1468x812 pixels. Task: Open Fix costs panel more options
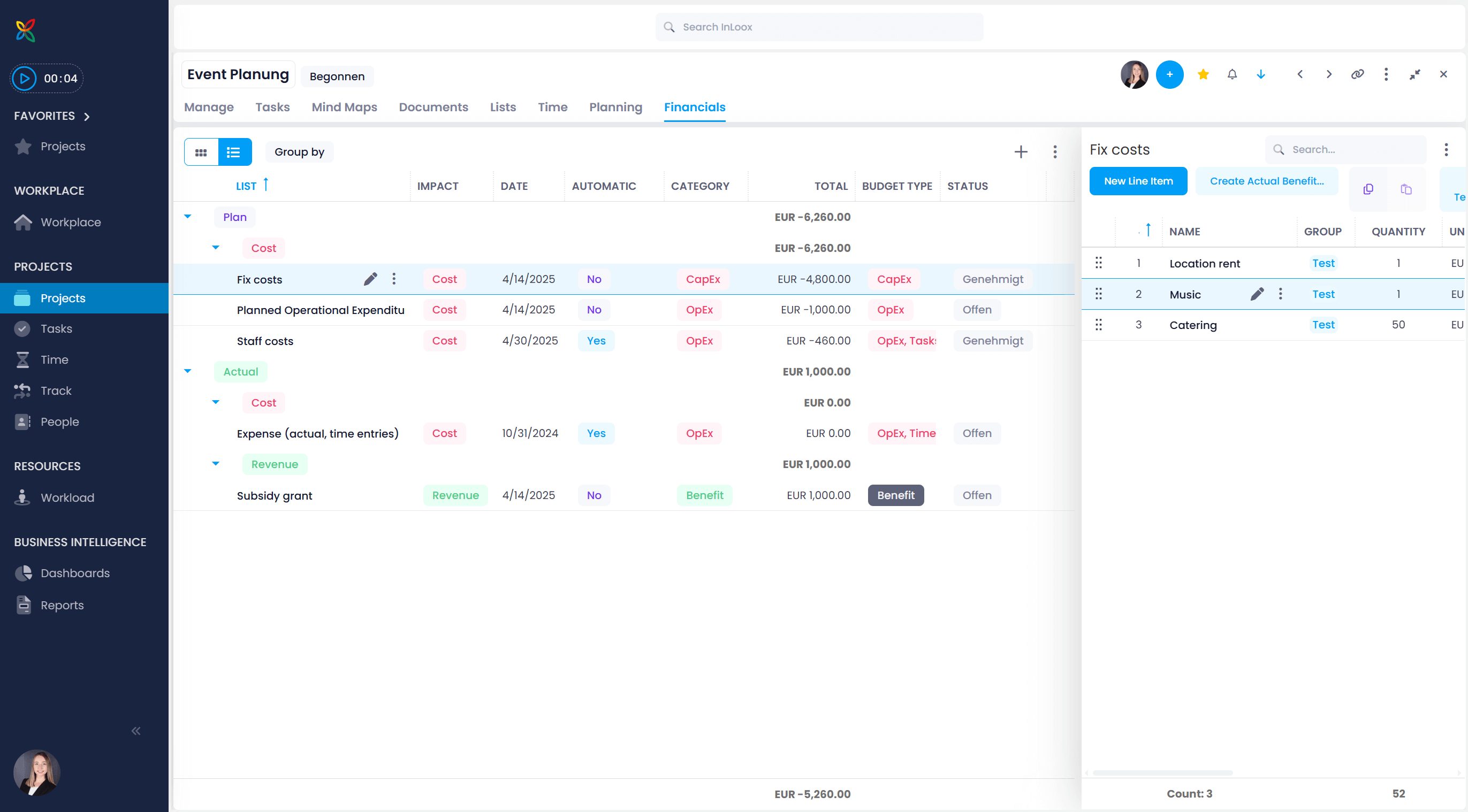click(x=1446, y=150)
